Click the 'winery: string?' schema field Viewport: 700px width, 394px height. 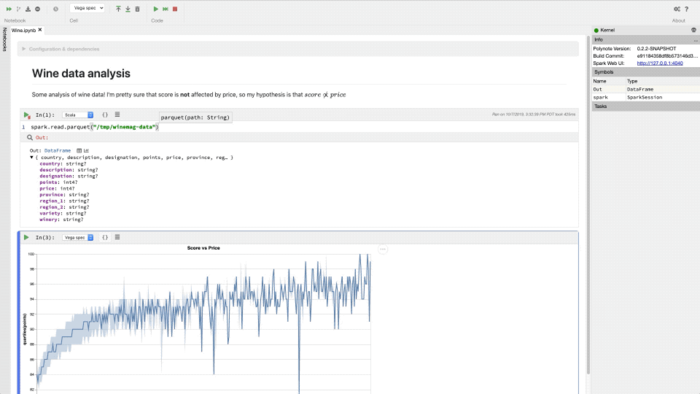tap(61, 220)
